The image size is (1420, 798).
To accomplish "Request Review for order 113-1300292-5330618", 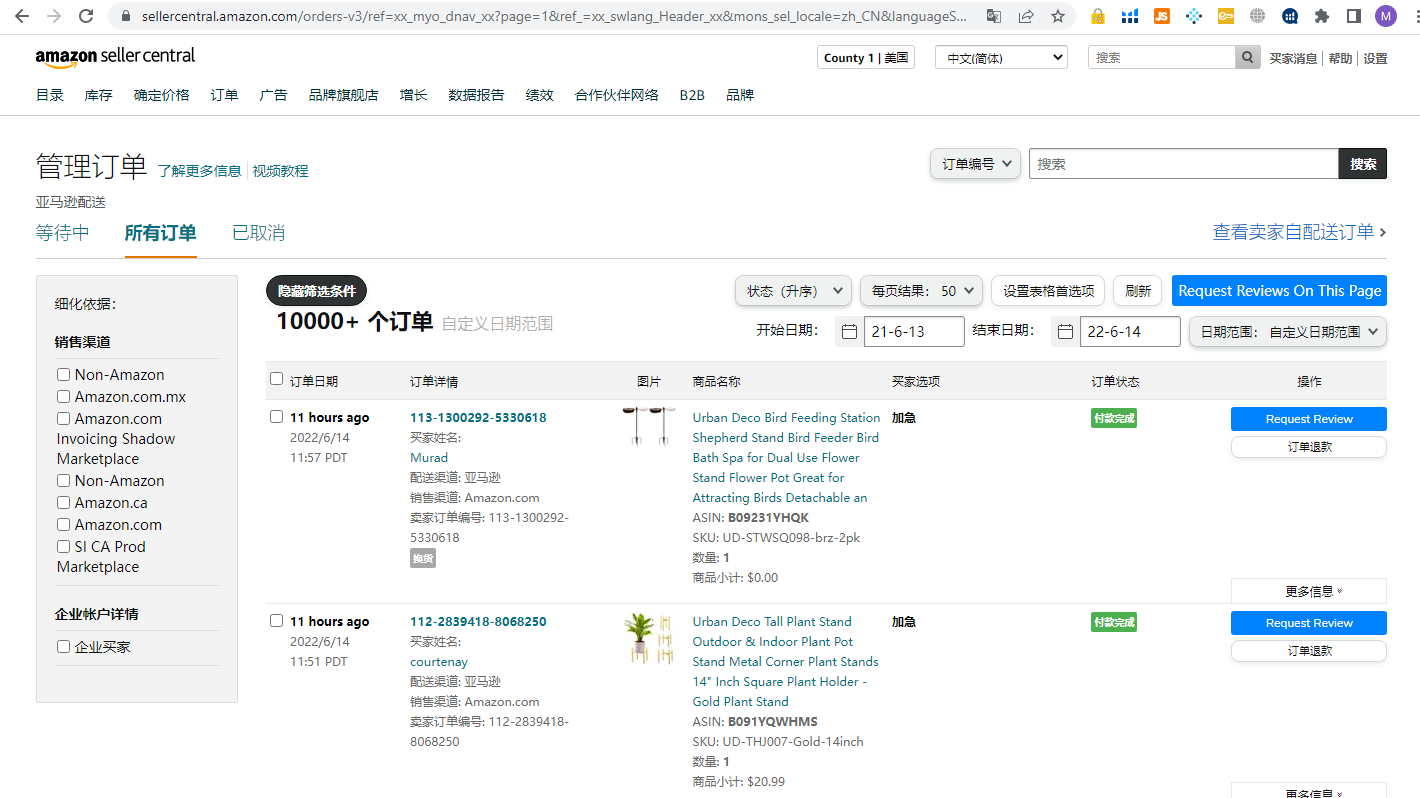I will [1309, 419].
